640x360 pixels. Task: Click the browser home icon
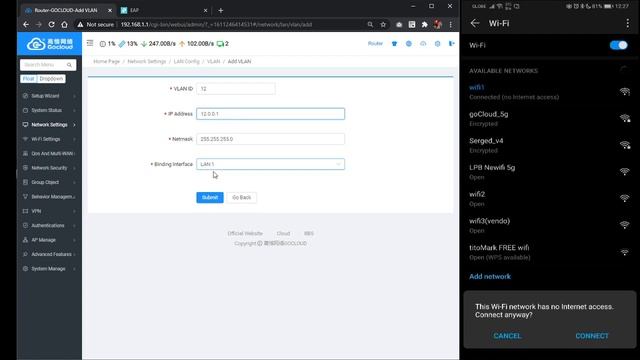[64, 24]
